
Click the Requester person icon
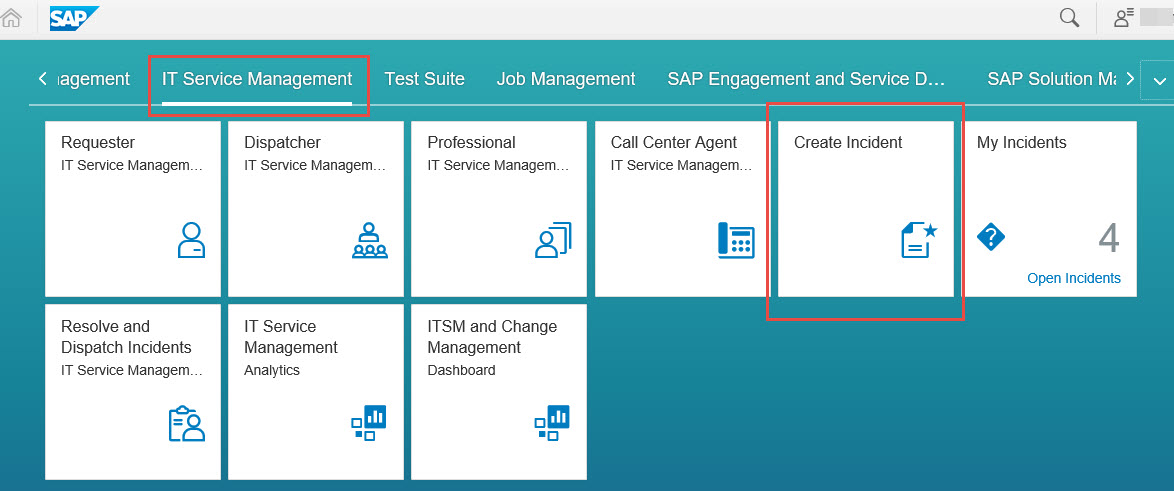tap(192, 240)
